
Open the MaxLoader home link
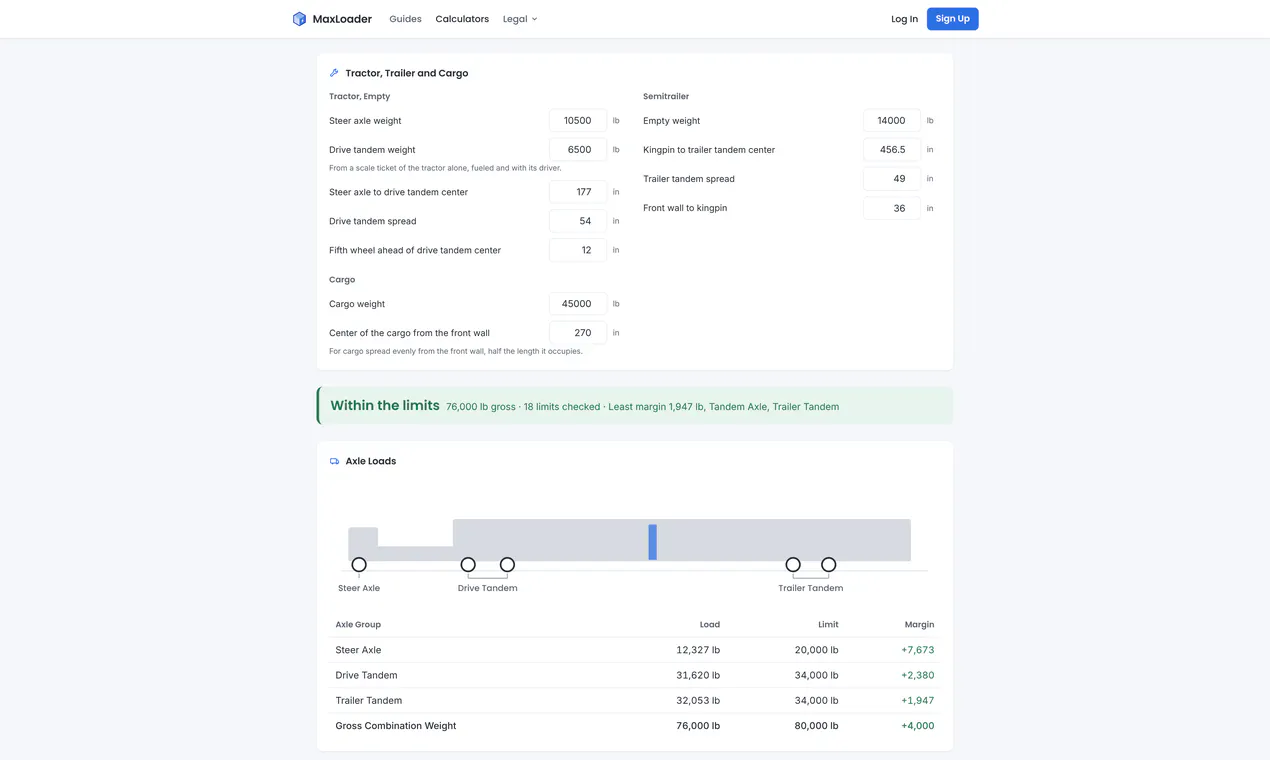332,19
